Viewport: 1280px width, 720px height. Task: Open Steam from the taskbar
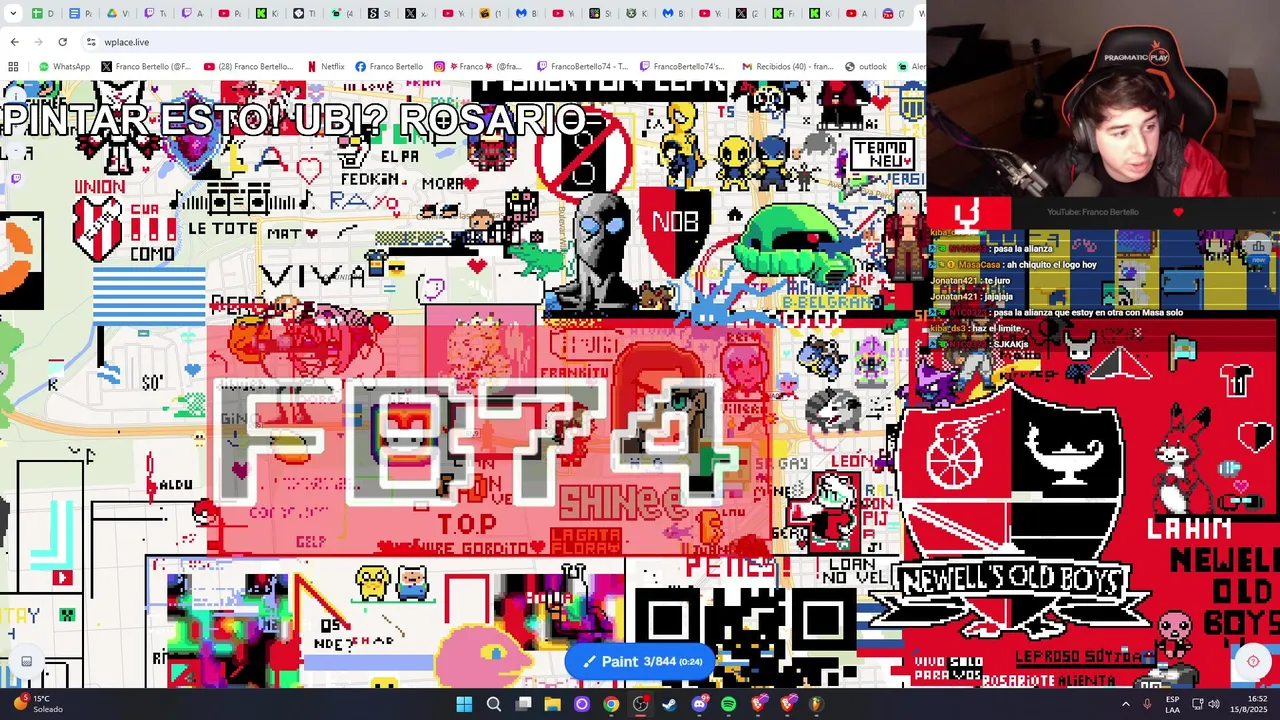pos(669,704)
